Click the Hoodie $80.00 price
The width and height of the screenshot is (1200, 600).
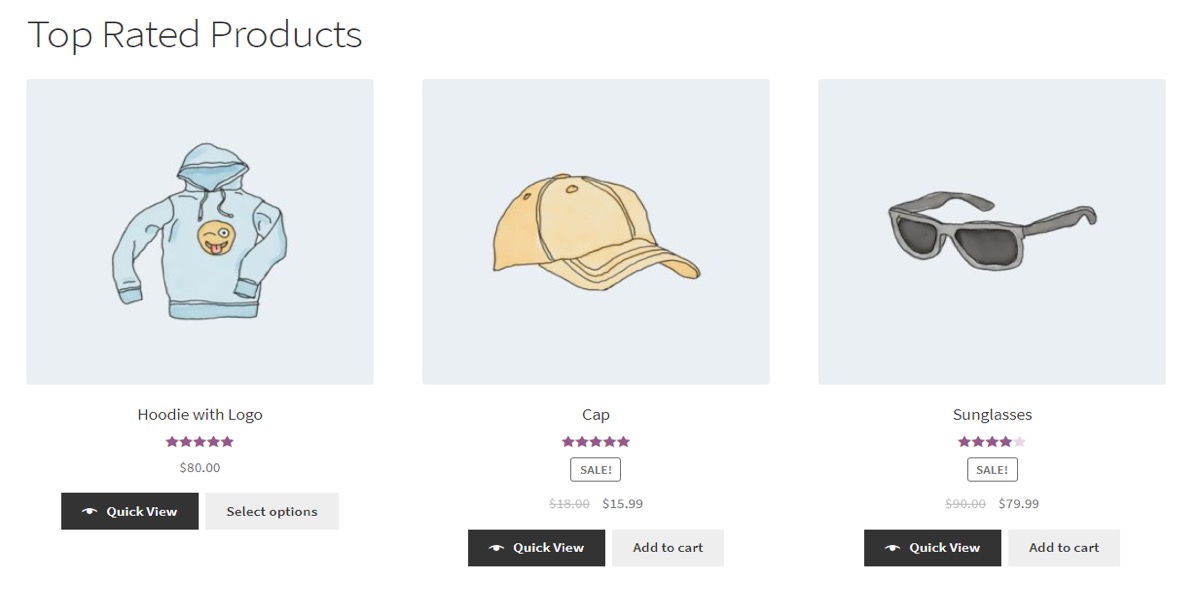200,467
